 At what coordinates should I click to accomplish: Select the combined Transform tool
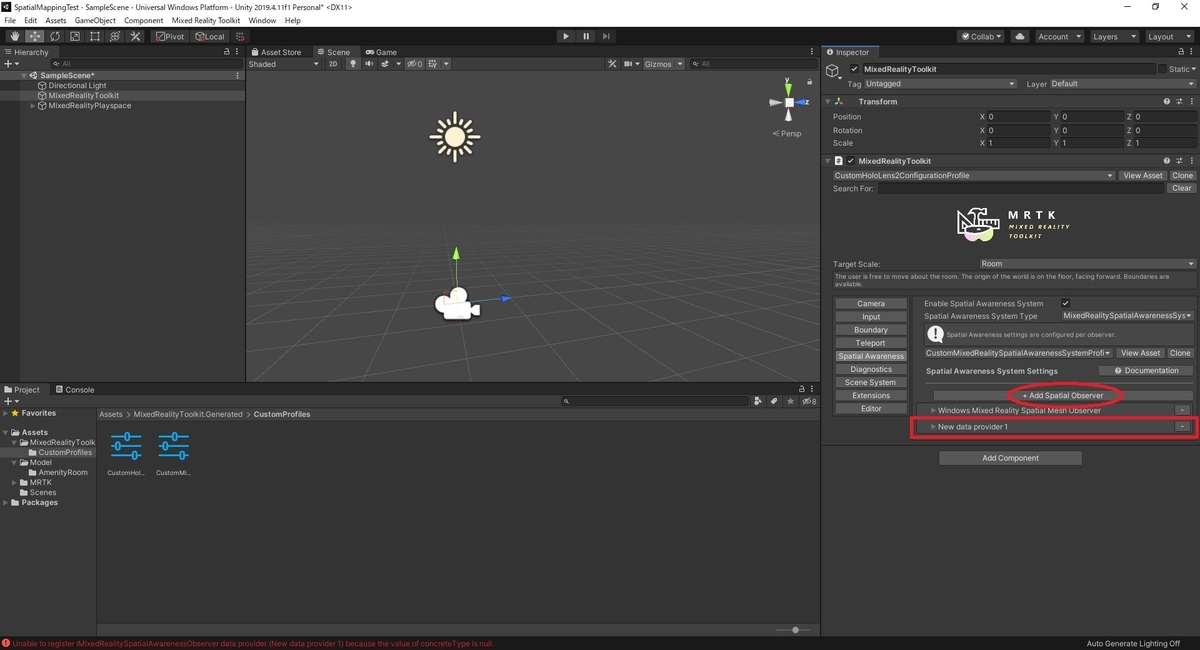(114, 36)
